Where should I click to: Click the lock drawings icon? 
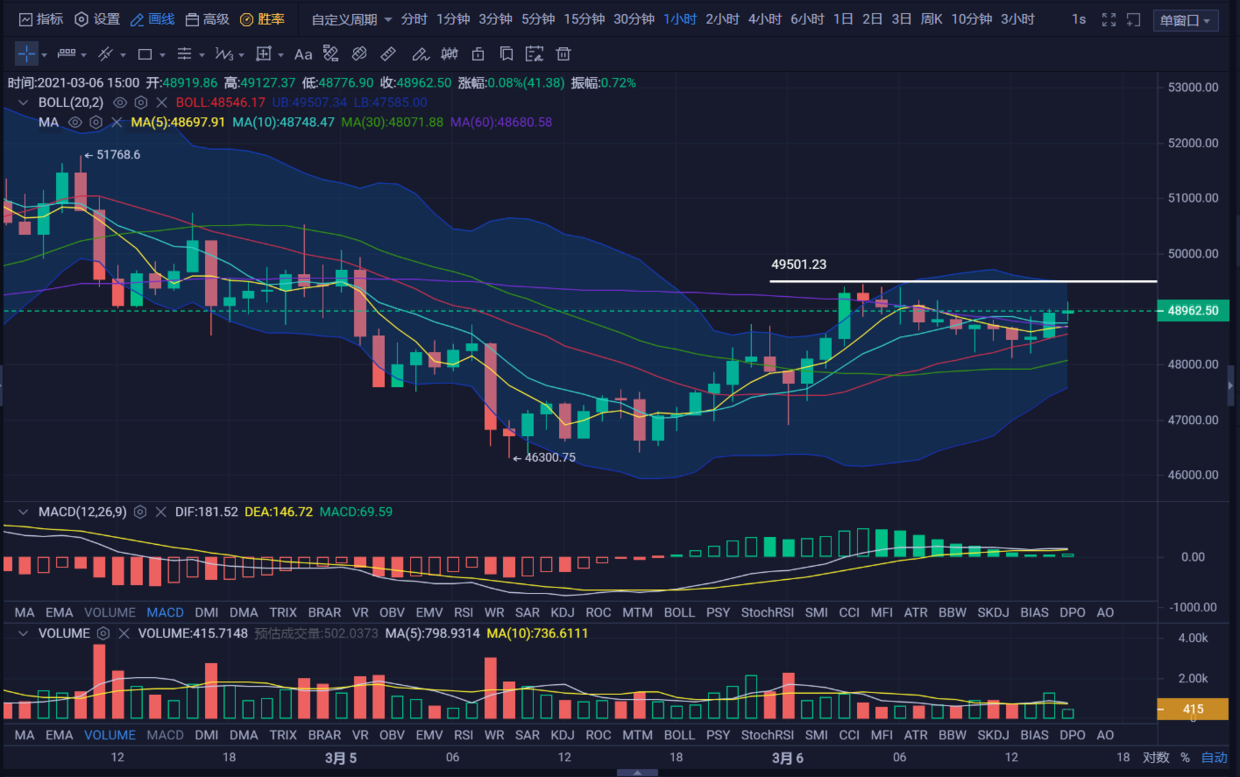coord(478,54)
